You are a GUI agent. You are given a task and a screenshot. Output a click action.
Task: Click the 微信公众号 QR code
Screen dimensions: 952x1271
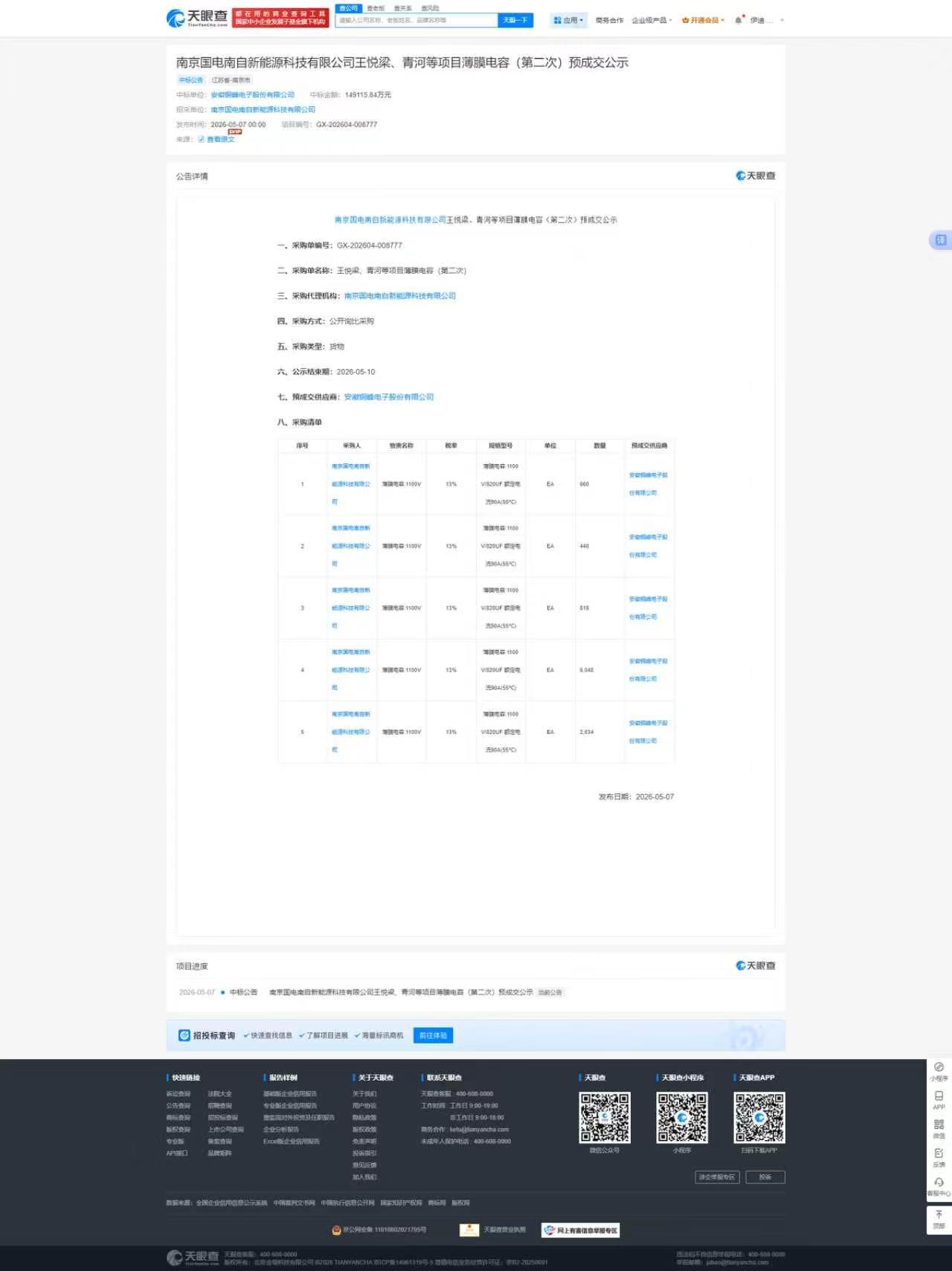tap(605, 1118)
